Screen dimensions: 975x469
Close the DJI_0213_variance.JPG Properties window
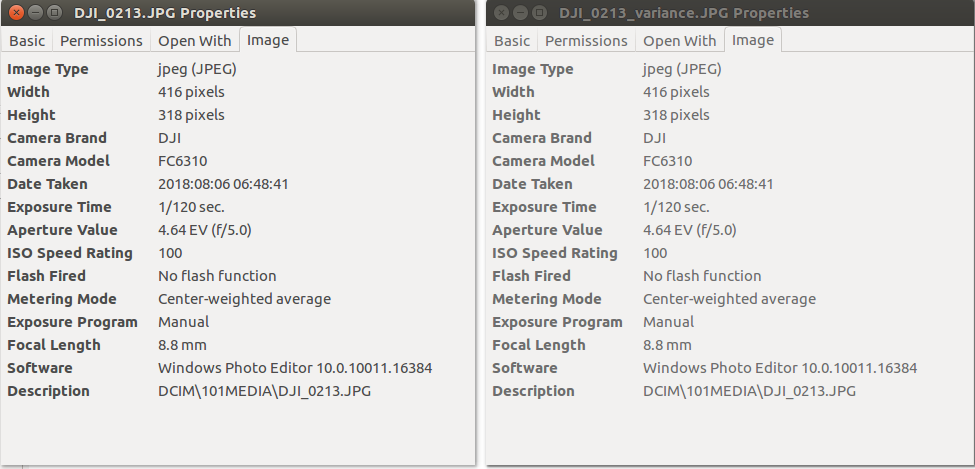pos(500,13)
